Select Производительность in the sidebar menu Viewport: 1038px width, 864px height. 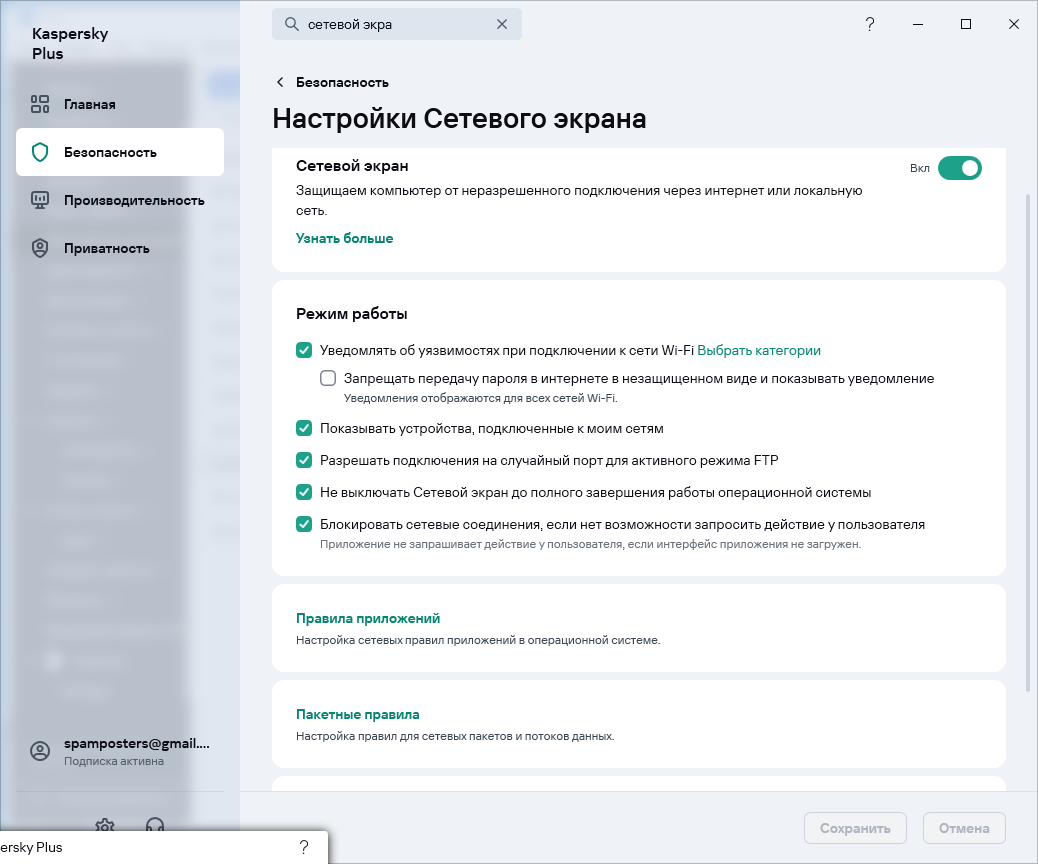click(x=134, y=200)
